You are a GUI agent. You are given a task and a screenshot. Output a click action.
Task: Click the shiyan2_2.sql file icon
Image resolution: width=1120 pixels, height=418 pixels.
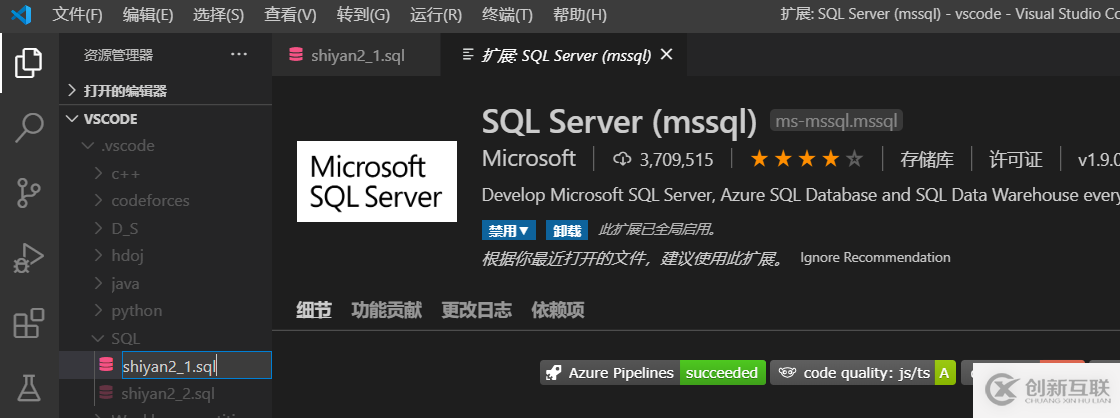pos(106,393)
